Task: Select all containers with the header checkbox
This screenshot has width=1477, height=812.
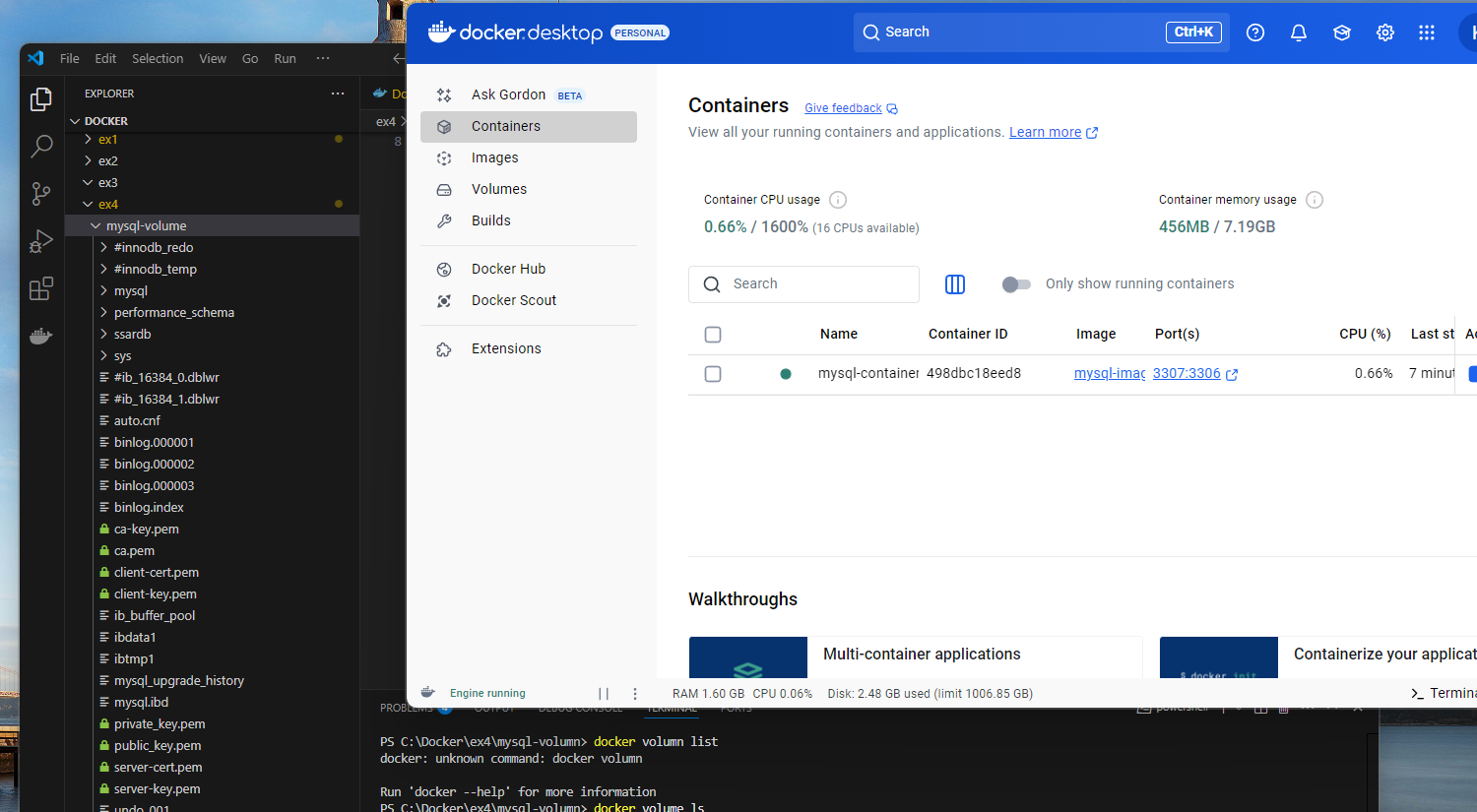Action: [x=713, y=335]
